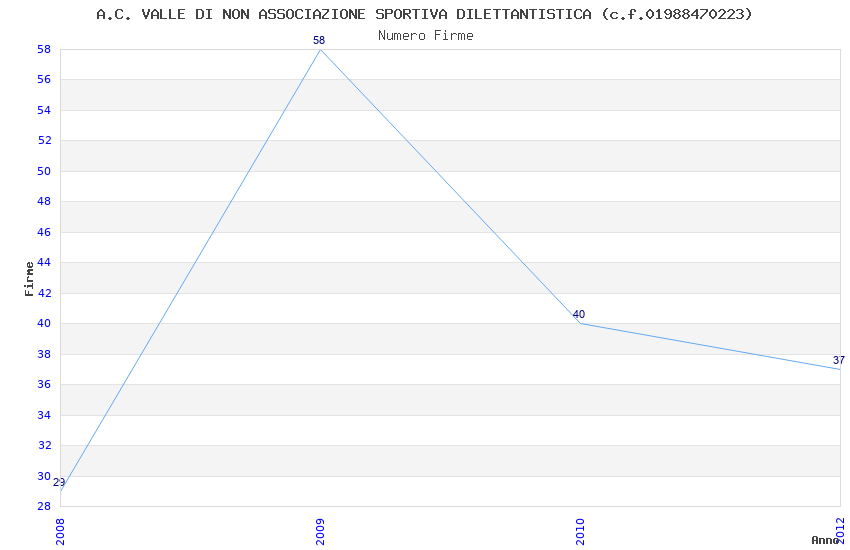Click the data label 58 at the peak
The width and height of the screenshot is (850, 550).
319,40
